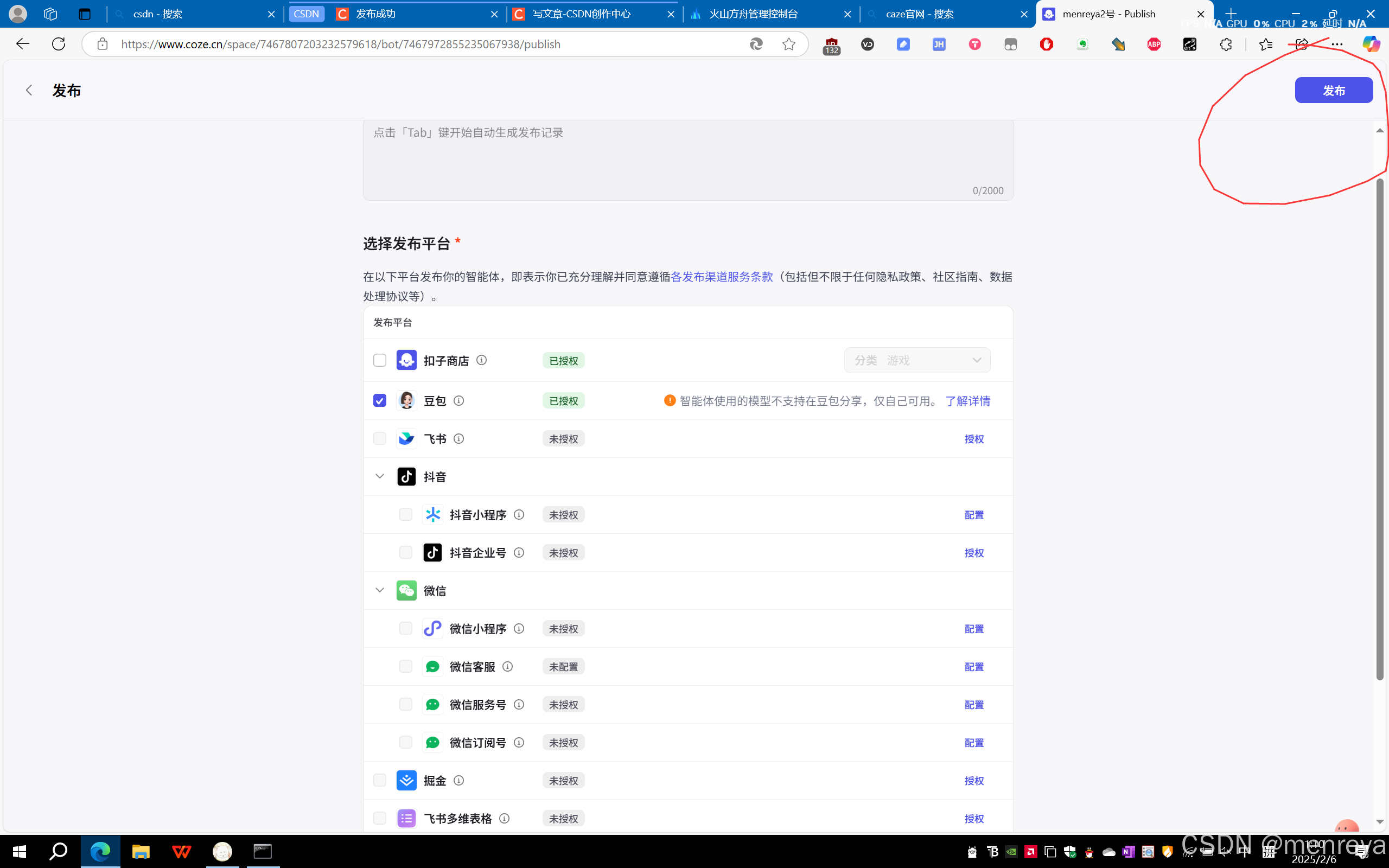Click browser refresh icon
This screenshot has width=1389, height=868.
pos(59,44)
